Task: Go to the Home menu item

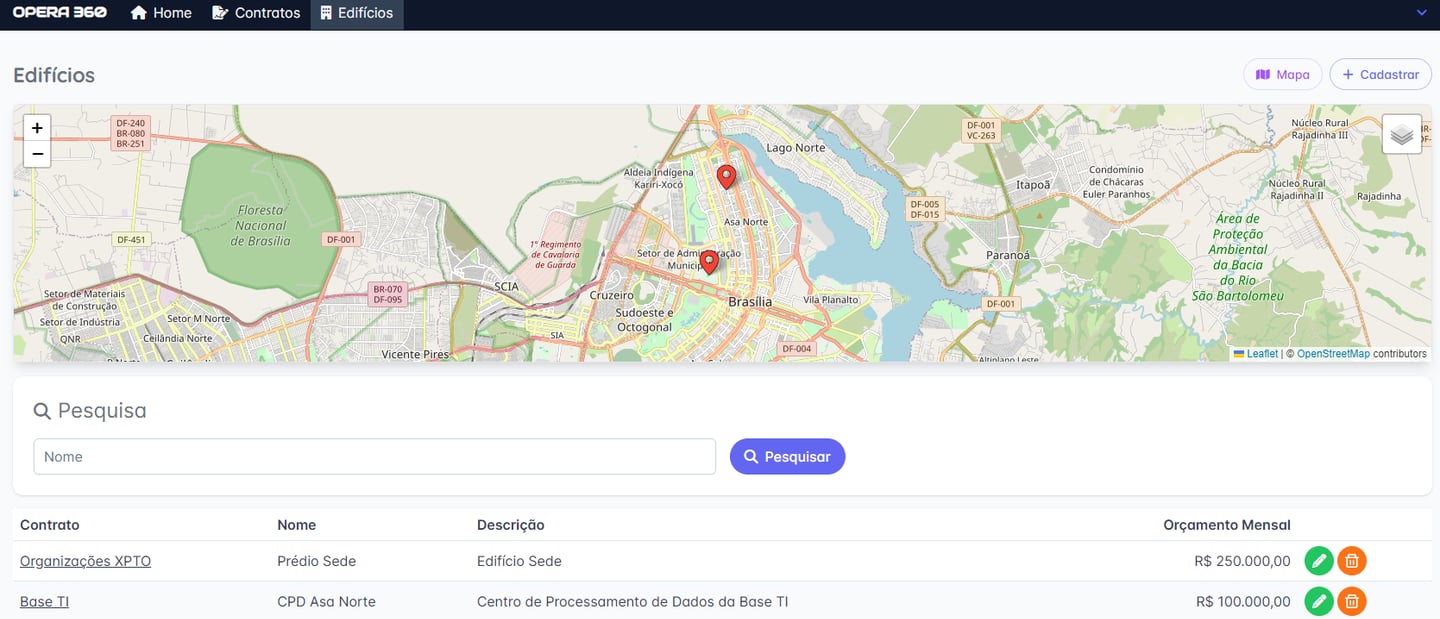Action: coord(161,14)
